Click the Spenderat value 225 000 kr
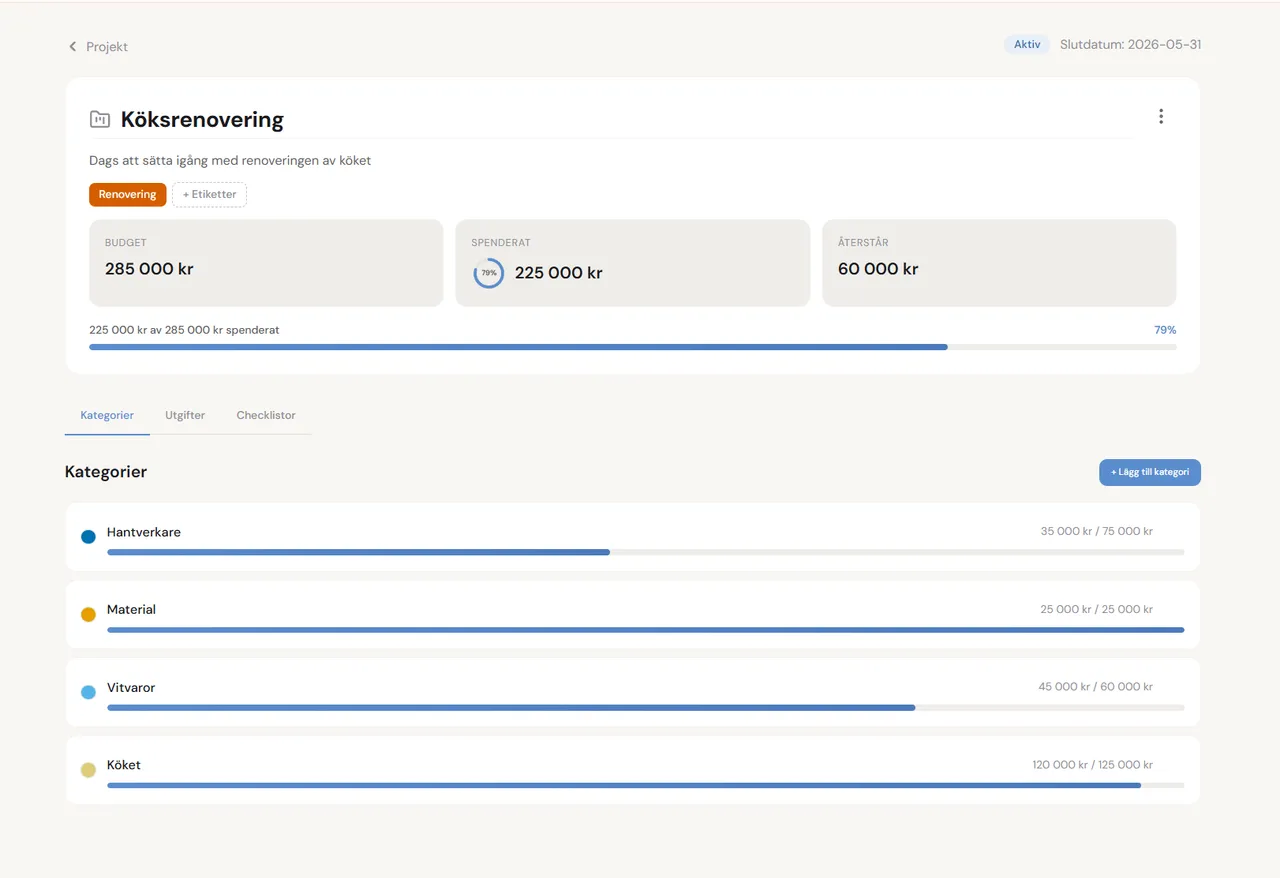 click(x=558, y=273)
